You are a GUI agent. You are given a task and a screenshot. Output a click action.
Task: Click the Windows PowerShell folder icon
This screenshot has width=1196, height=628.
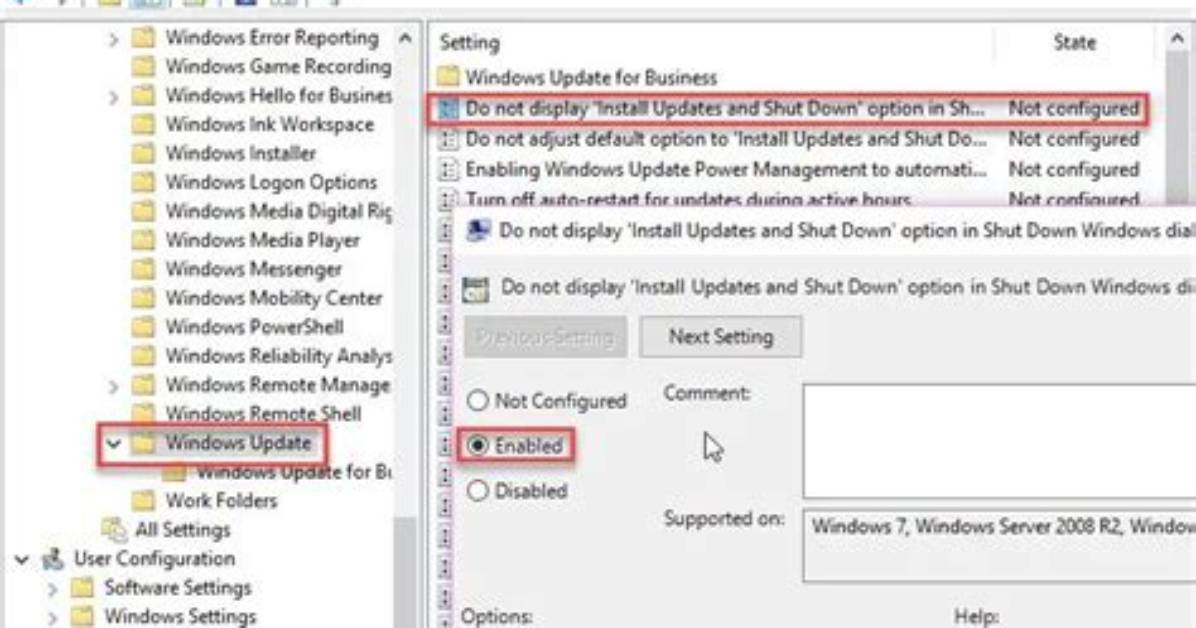click(143, 327)
